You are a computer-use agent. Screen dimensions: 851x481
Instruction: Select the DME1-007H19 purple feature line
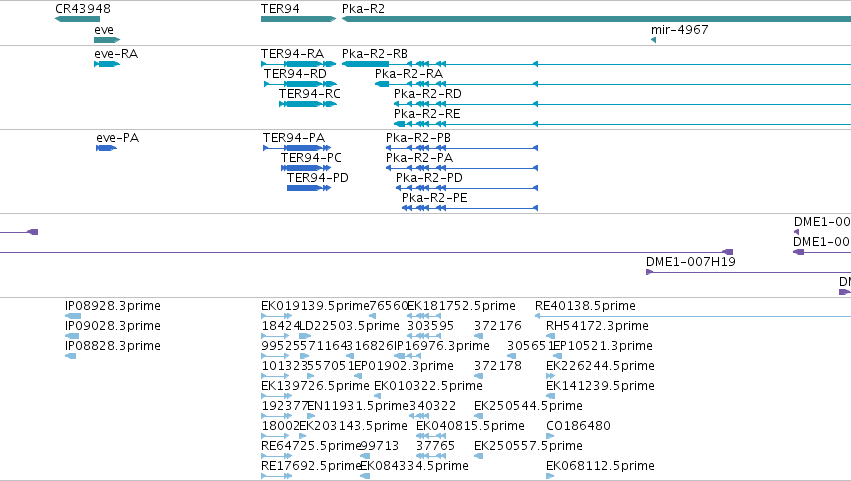(748, 273)
